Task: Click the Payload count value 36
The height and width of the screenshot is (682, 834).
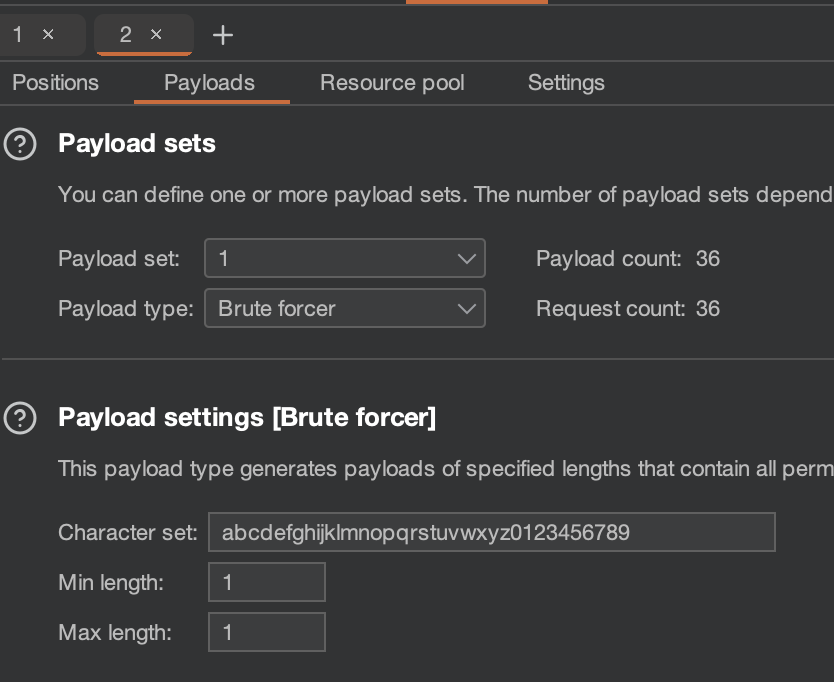Action: 707,259
